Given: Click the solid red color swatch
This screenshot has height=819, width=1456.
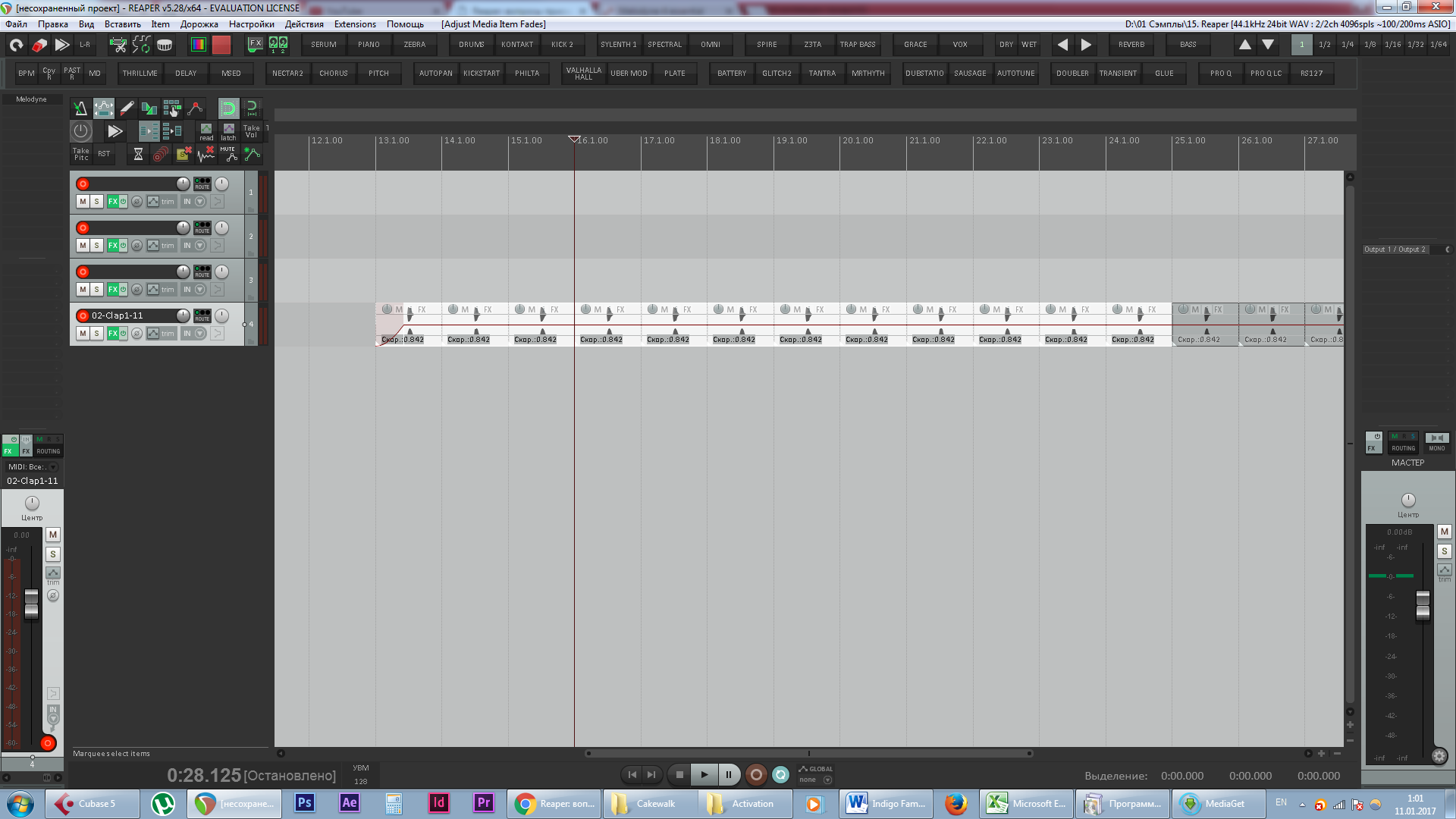Looking at the screenshot, I should (x=221, y=45).
